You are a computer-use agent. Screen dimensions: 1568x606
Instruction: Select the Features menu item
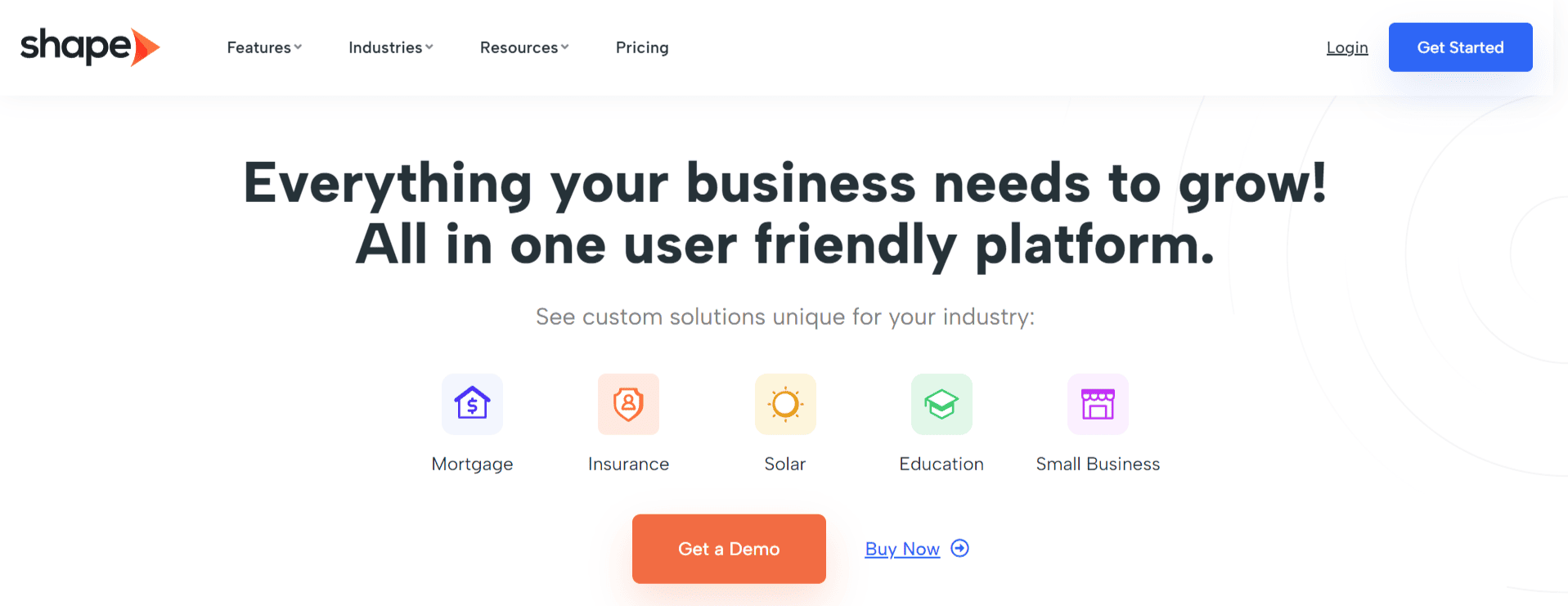point(258,47)
